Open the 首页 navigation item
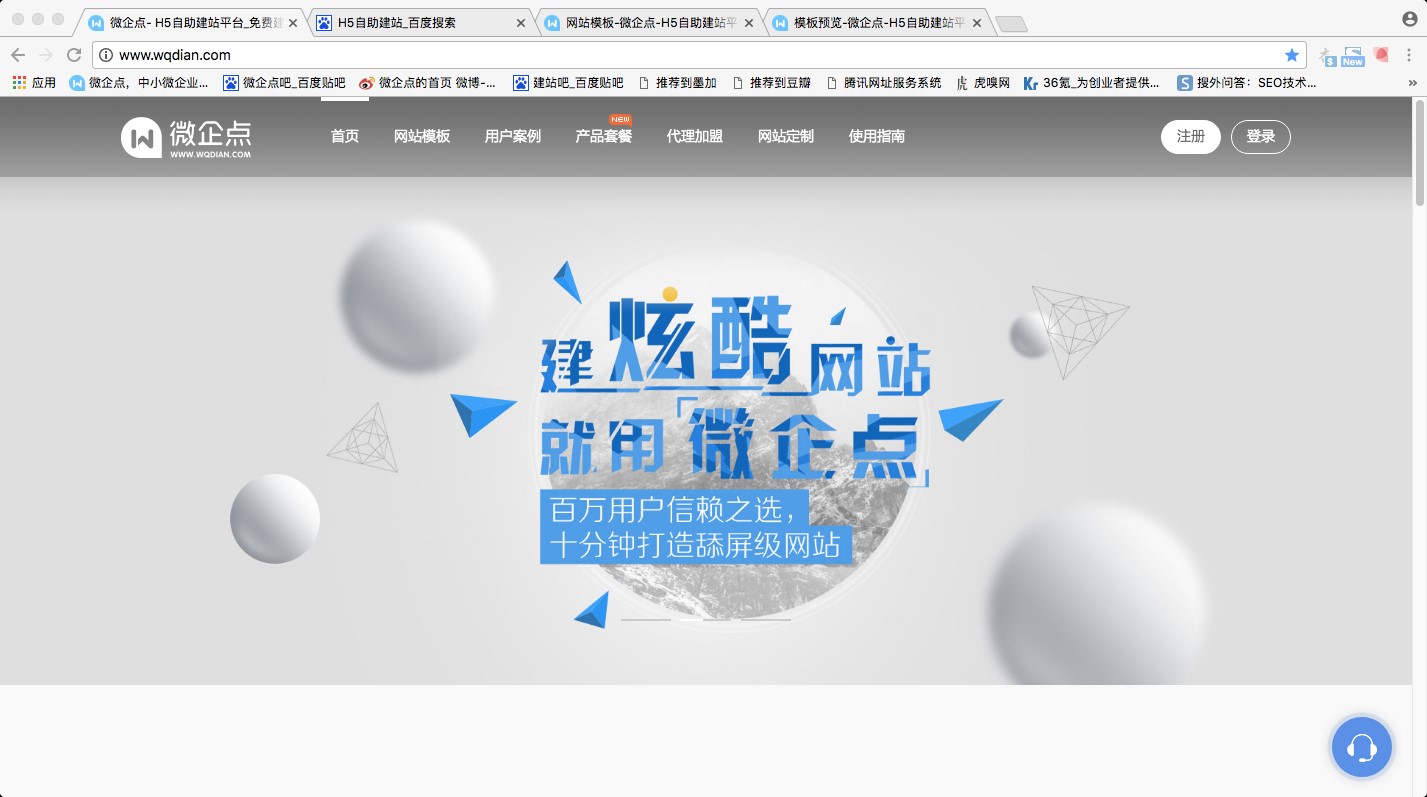This screenshot has width=1427, height=797. [345, 136]
